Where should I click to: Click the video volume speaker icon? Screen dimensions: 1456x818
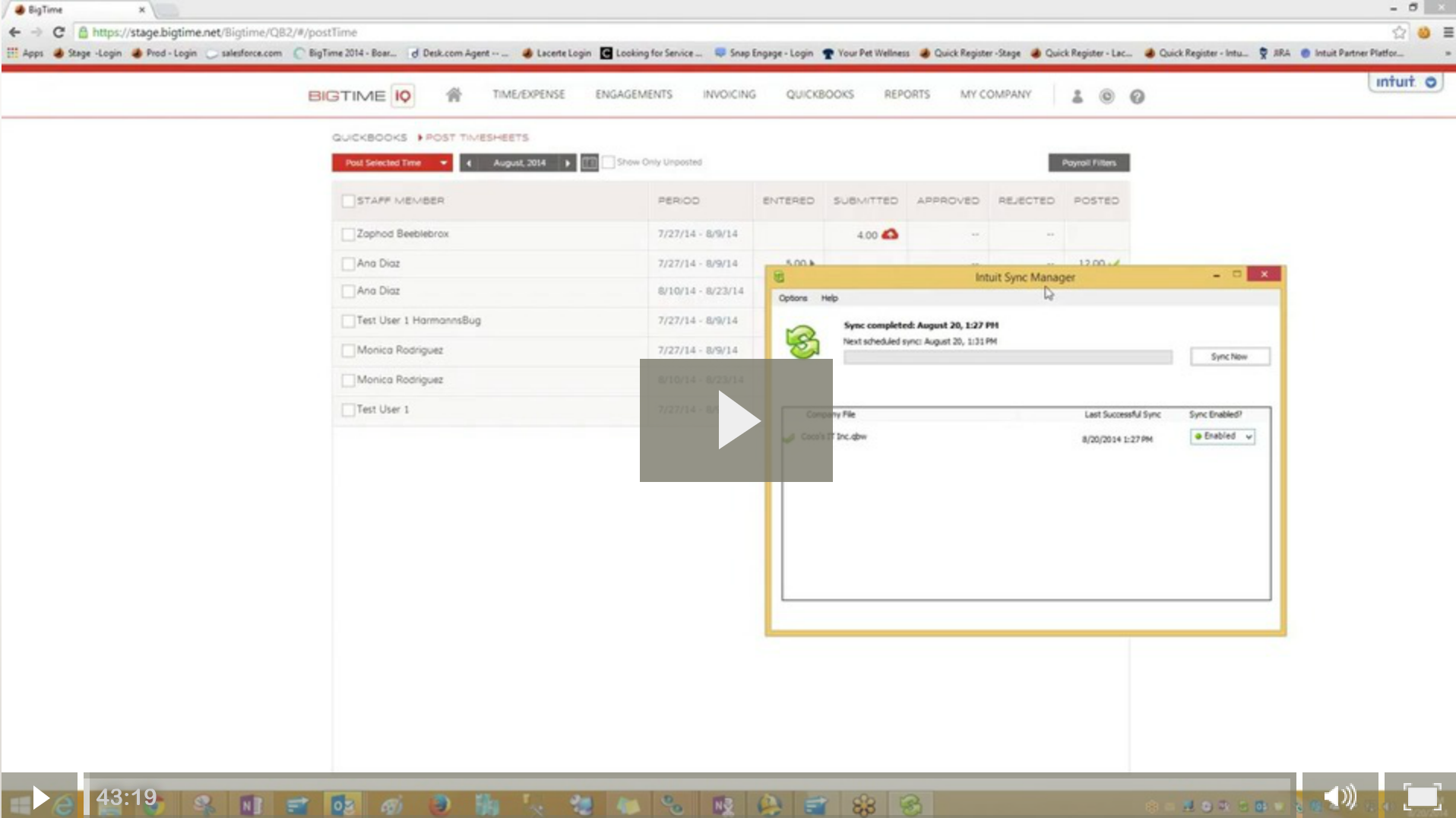click(x=1340, y=797)
